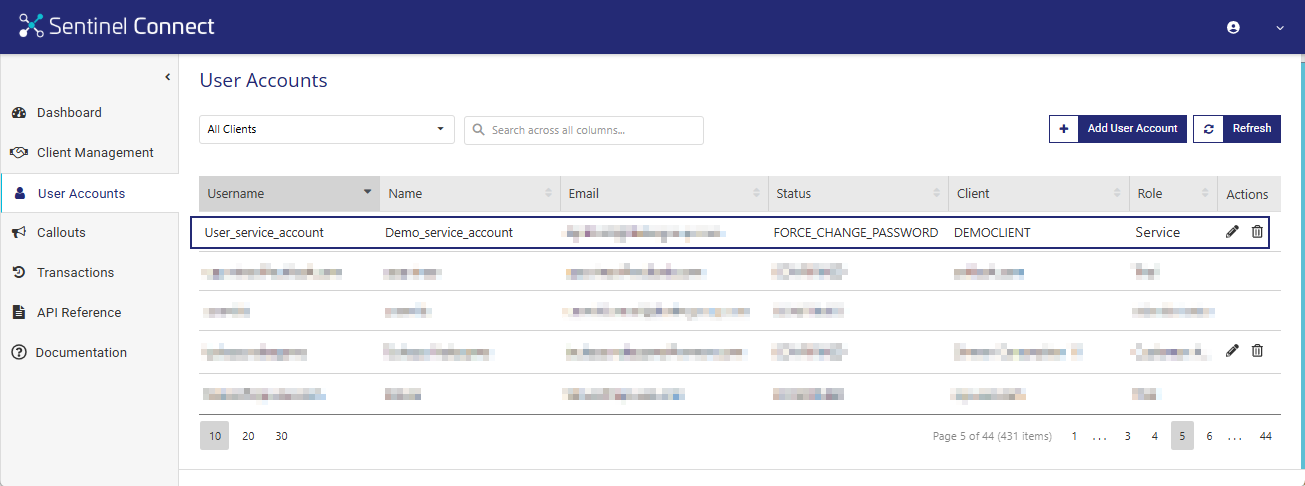Open Client Management in the sidebar

[x=95, y=153]
